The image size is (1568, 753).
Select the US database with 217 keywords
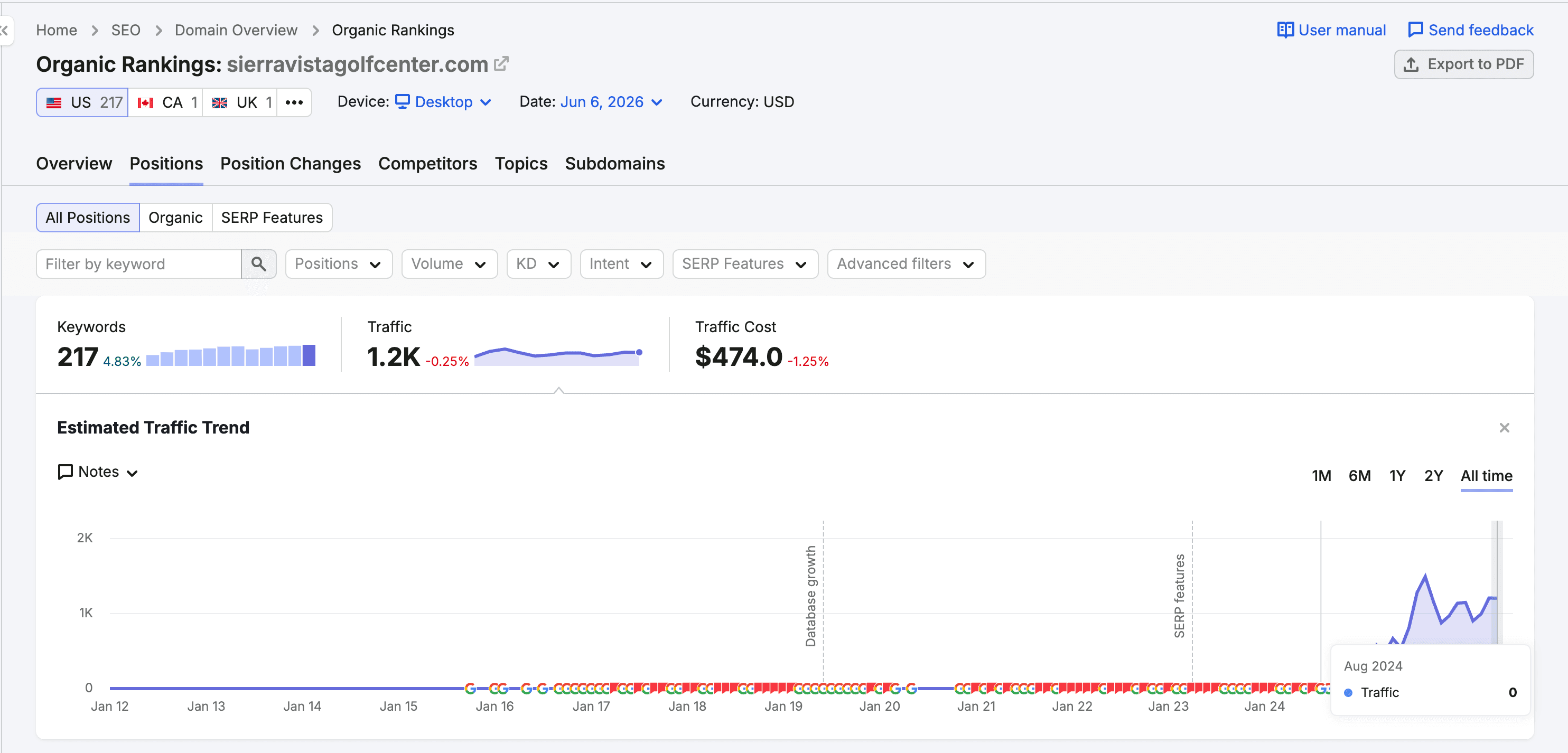point(82,102)
